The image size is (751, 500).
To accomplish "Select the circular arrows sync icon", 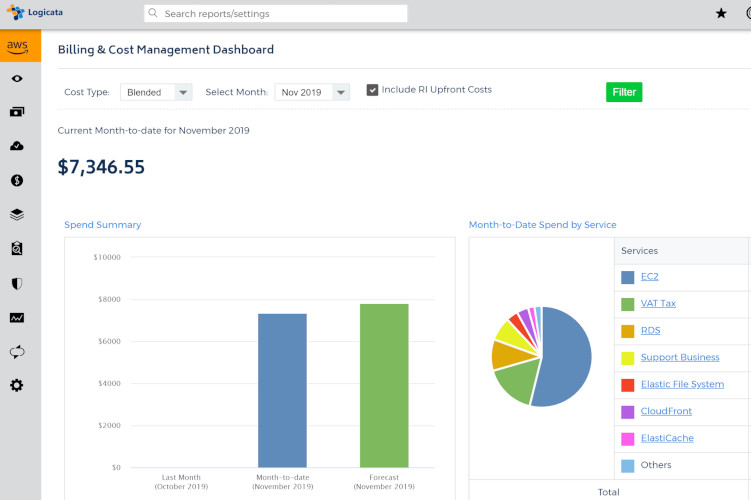I will click(x=17, y=352).
